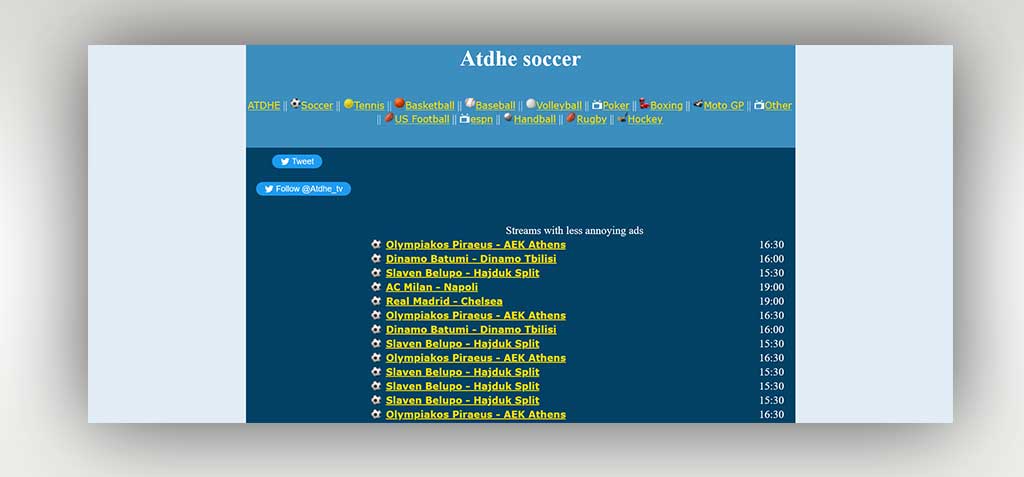The width and height of the screenshot is (1024, 477).
Task: Open the Real Madrid - Chelsea stream
Action: coord(444,301)
